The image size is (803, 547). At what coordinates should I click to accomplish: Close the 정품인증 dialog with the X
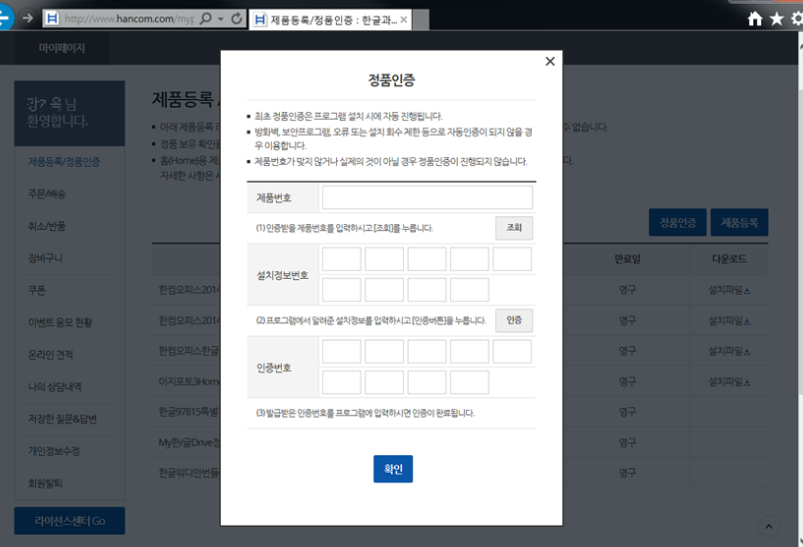point(550,61)
